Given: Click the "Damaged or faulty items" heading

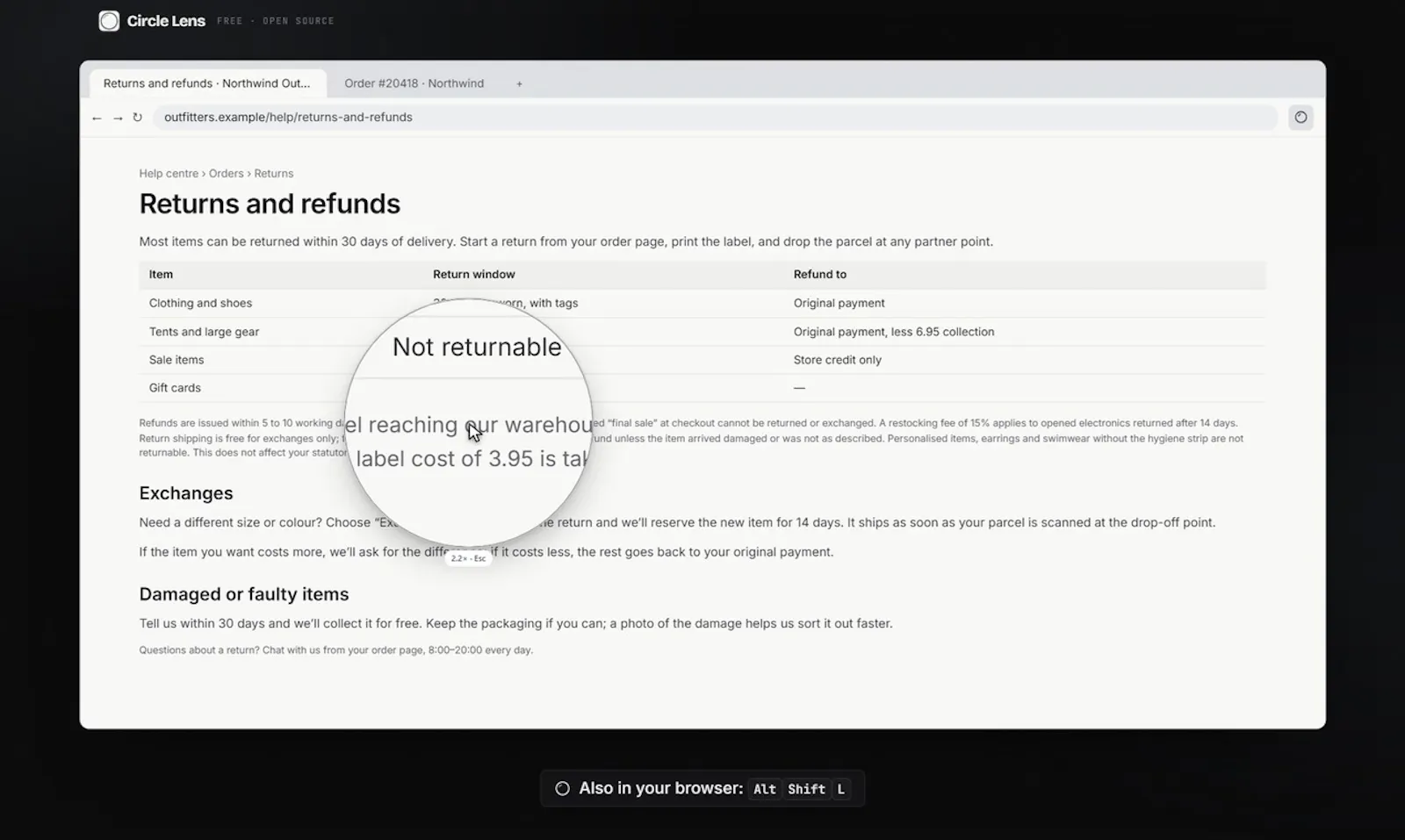Looking at the screenshot, I should (244, 594).
